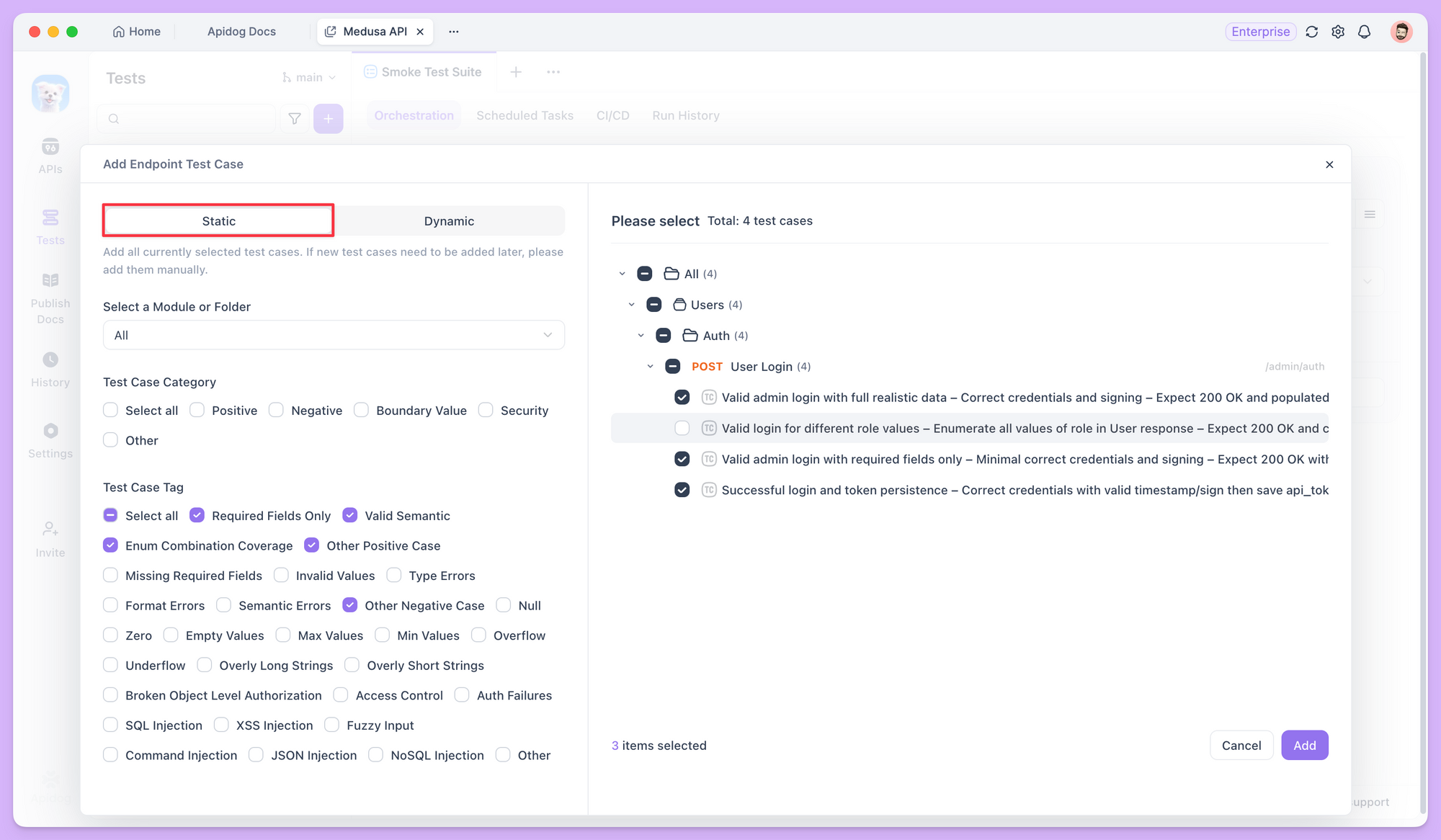Click the Enterprise badge in the top bar

coord(1260,32)
